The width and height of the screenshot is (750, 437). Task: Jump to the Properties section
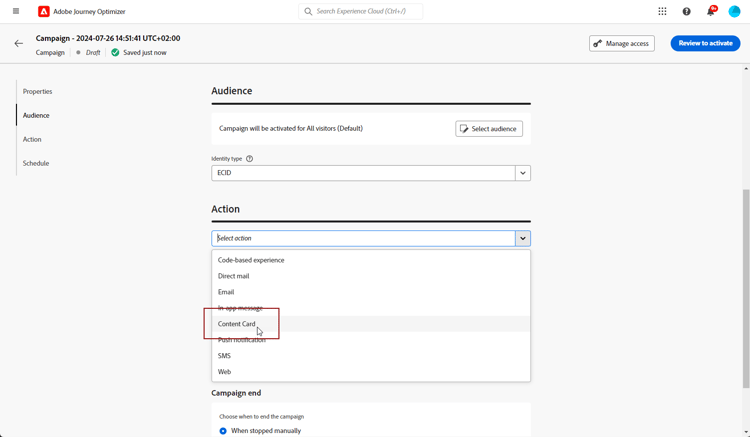[38, 91]
